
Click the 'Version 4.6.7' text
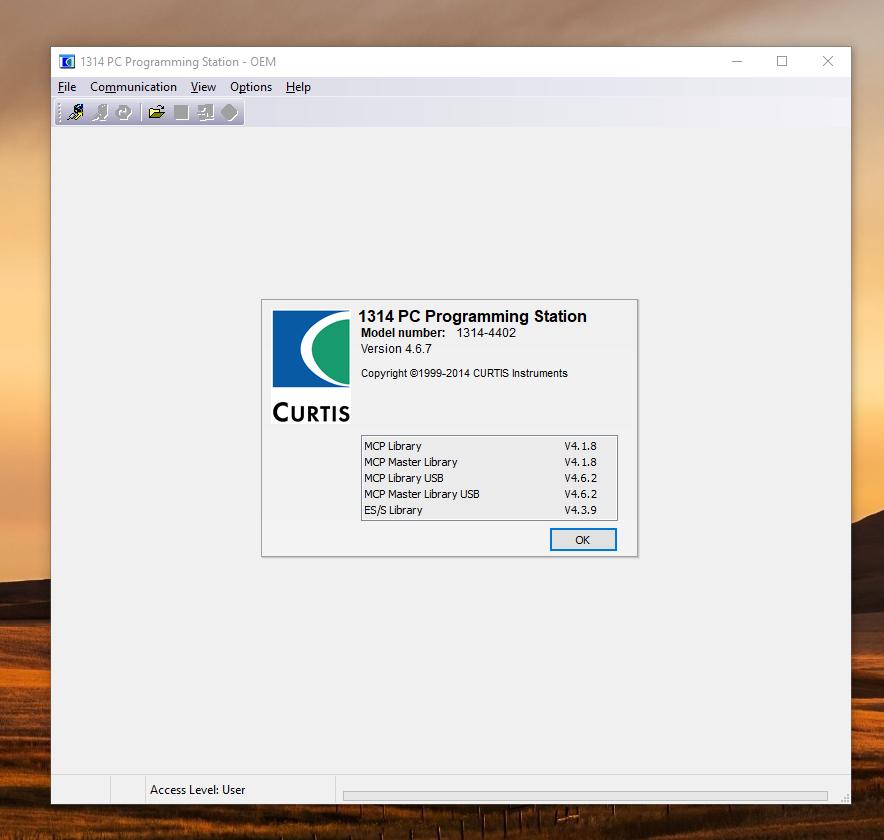tap(396, 349)
